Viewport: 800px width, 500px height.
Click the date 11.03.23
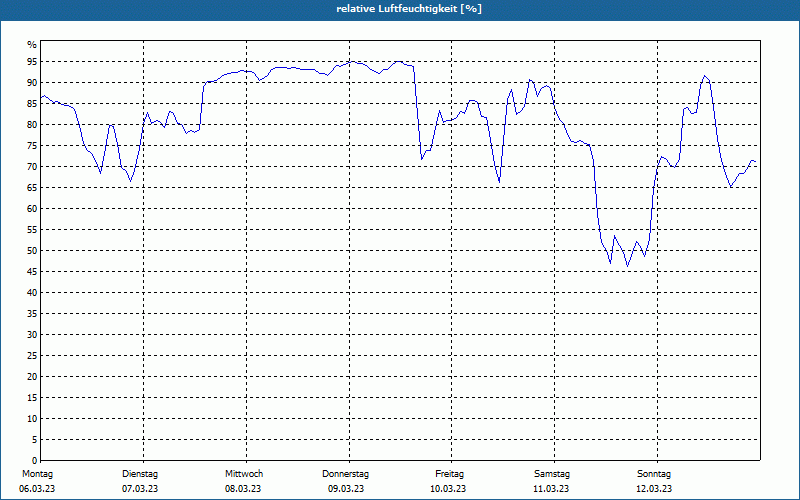(551, 489)
